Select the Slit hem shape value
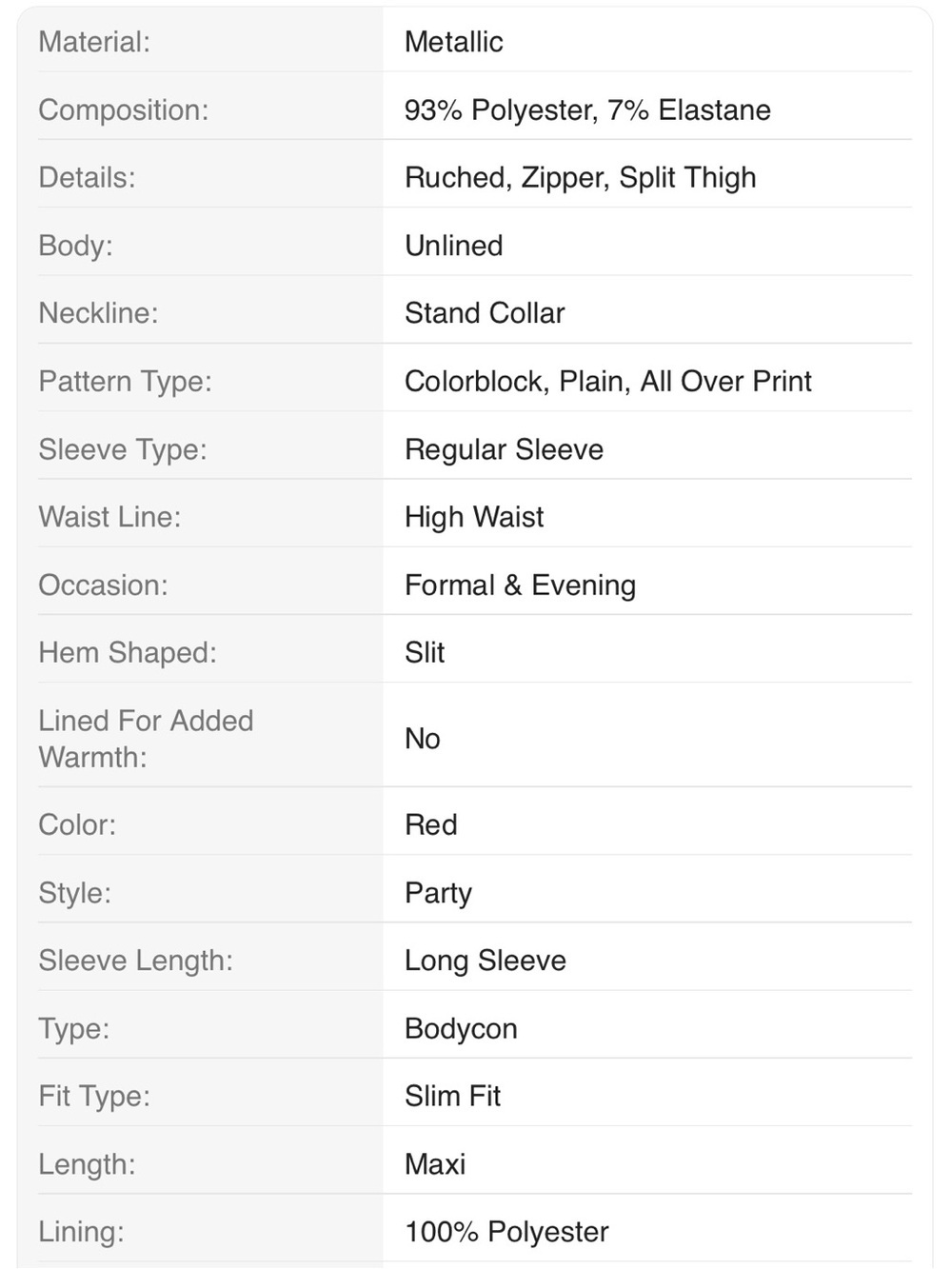Image resolution: width=952 pixels, height=1269 pixels. pos(425,653)
